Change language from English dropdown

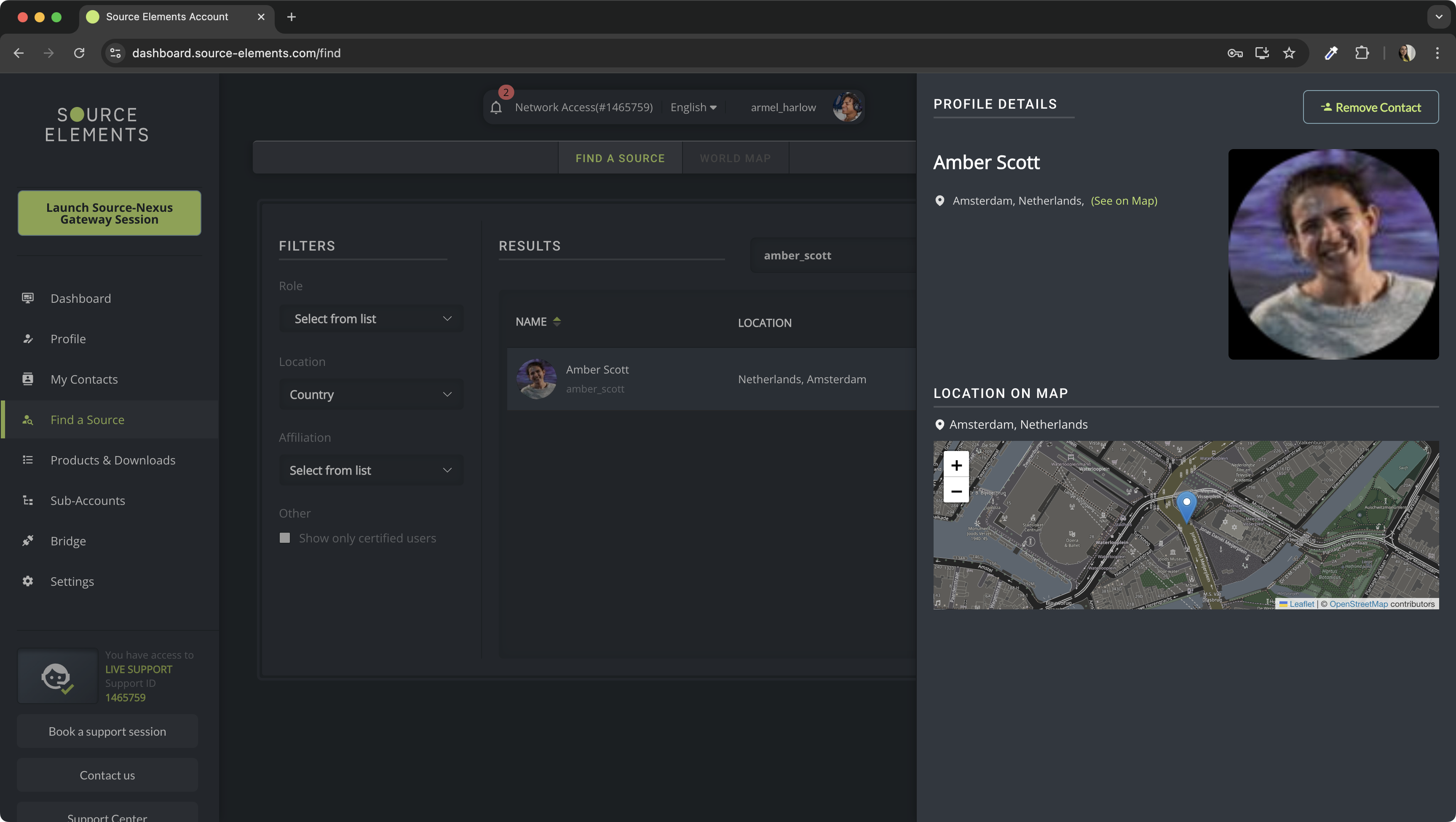point(693,107)
